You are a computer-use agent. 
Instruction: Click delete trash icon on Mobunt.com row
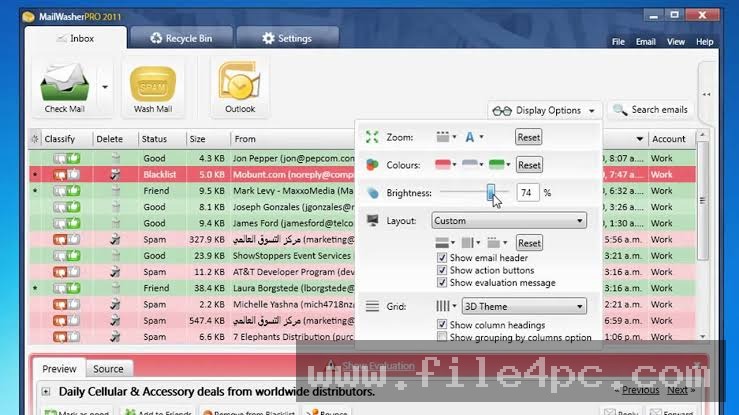point(115,175)
